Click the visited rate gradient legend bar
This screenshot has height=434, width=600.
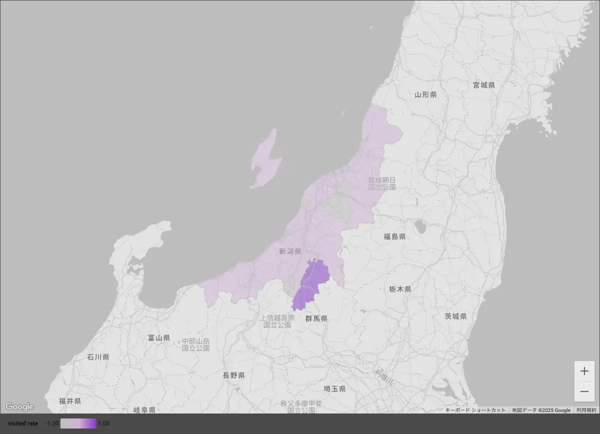tap(78, 423)
